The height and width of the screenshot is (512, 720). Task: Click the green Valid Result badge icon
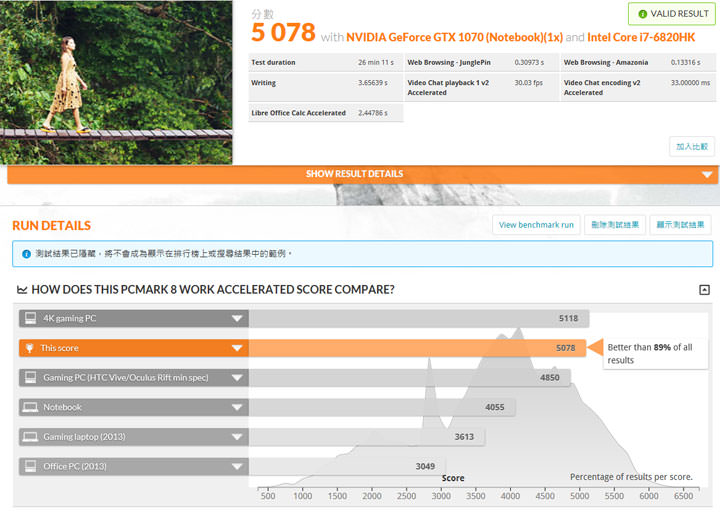pyautogui.click(x=643, y=14)
